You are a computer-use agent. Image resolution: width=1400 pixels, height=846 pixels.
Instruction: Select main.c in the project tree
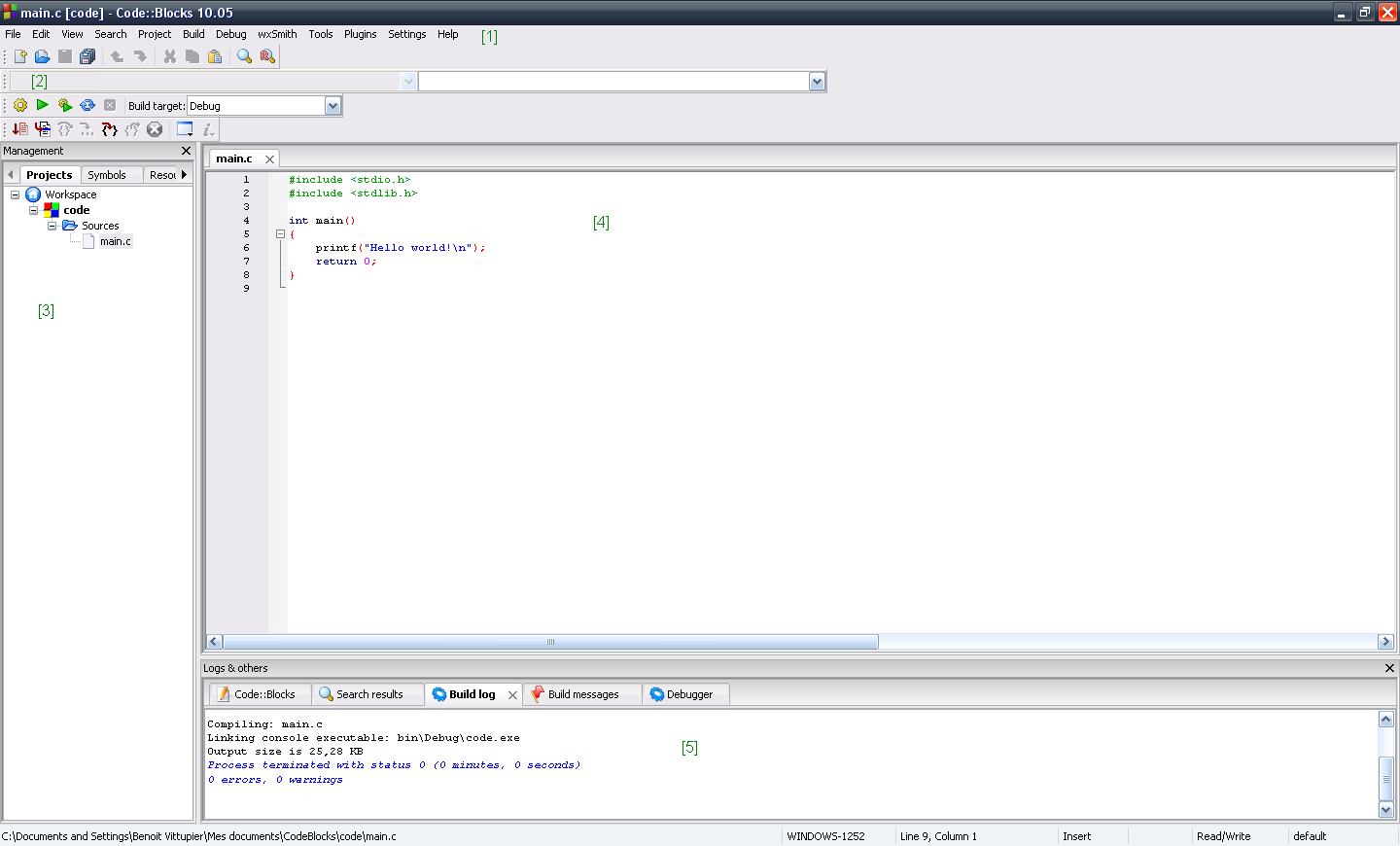pyautogui.click(x=115, y=241)
